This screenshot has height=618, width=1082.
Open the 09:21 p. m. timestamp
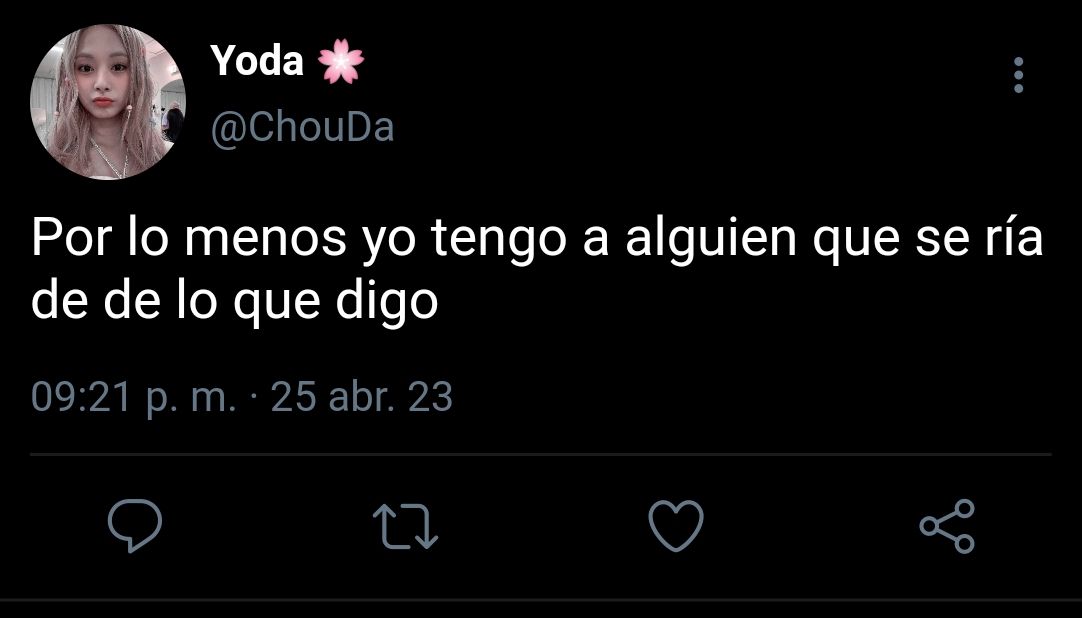(x=133, y=398)
